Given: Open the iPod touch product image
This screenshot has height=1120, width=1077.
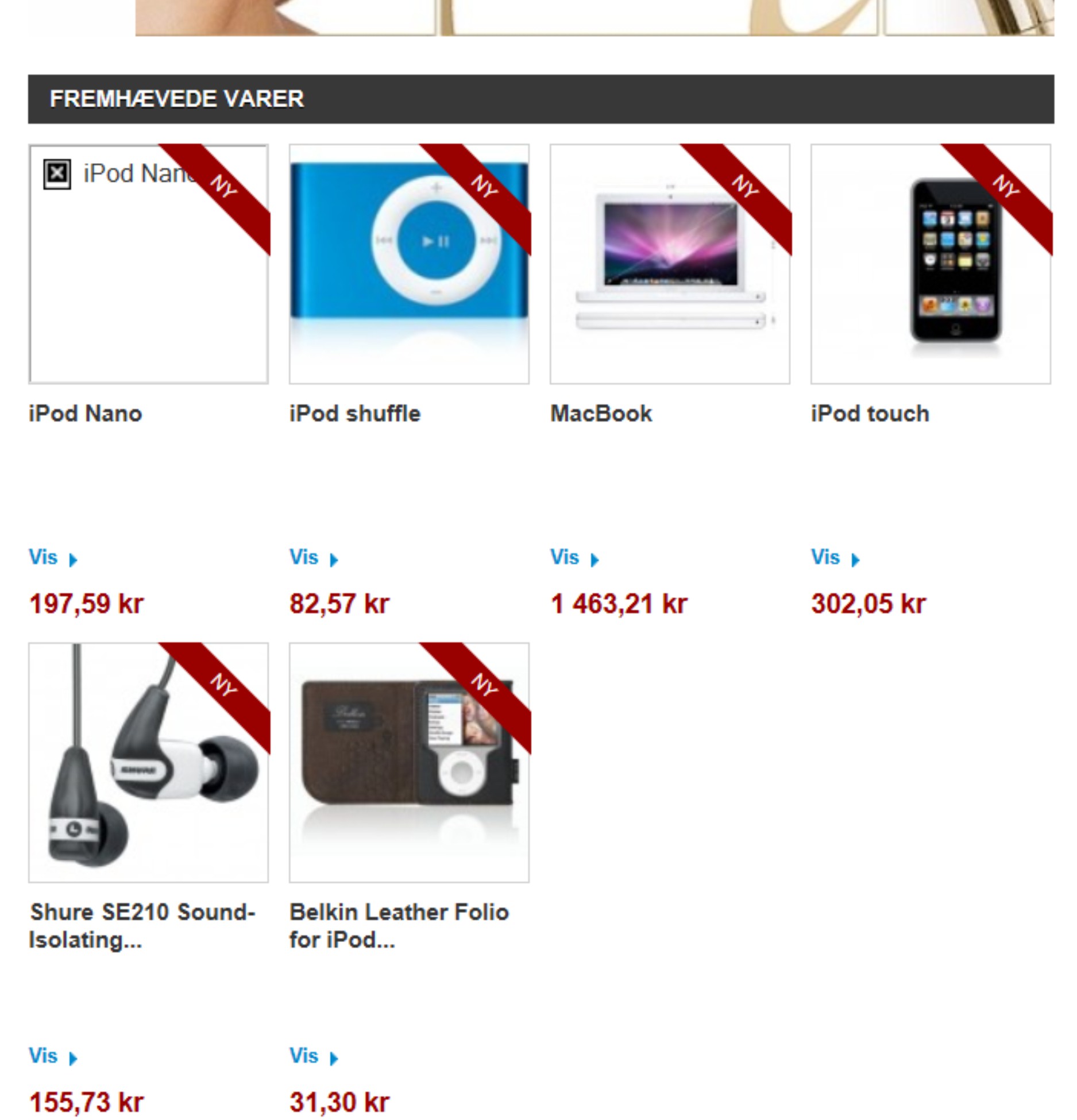Looking at the screenshot, I should 931,264.
